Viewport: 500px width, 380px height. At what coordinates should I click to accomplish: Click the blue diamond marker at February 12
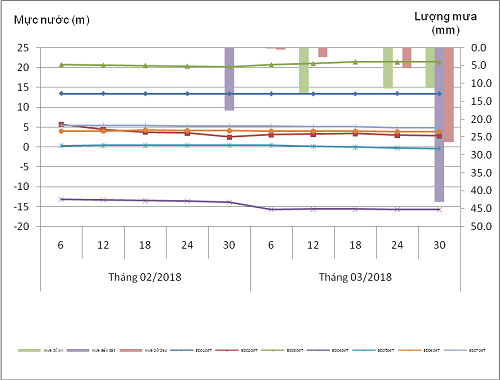pos(103,94)
